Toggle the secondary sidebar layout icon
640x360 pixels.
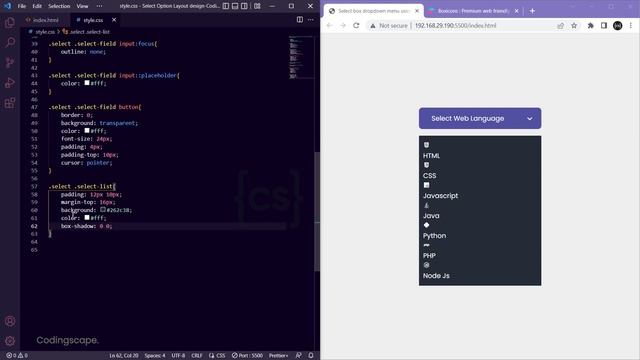click(x=244, y=6)
